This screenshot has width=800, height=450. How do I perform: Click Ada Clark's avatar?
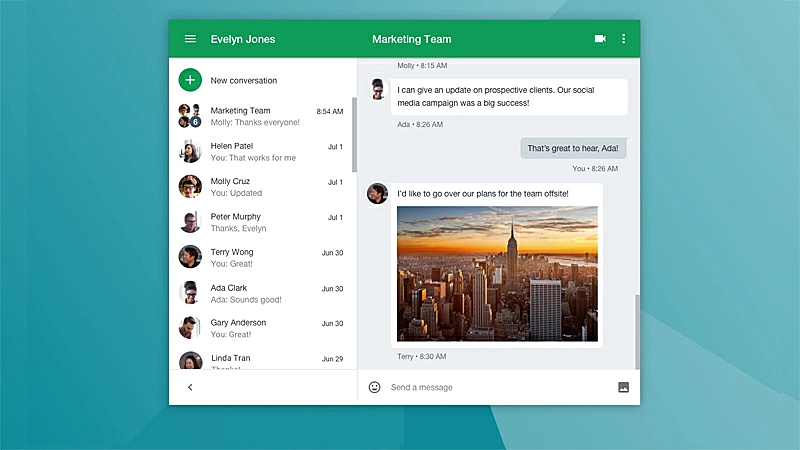tap(190, 293)
